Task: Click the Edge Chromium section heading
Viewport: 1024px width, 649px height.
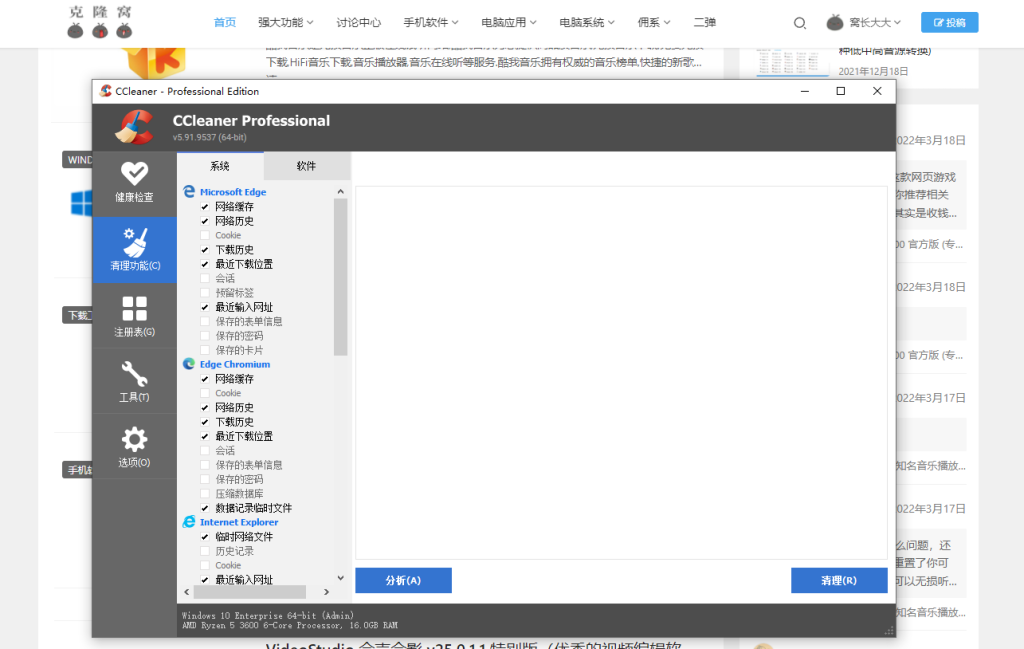Action: 234,364
